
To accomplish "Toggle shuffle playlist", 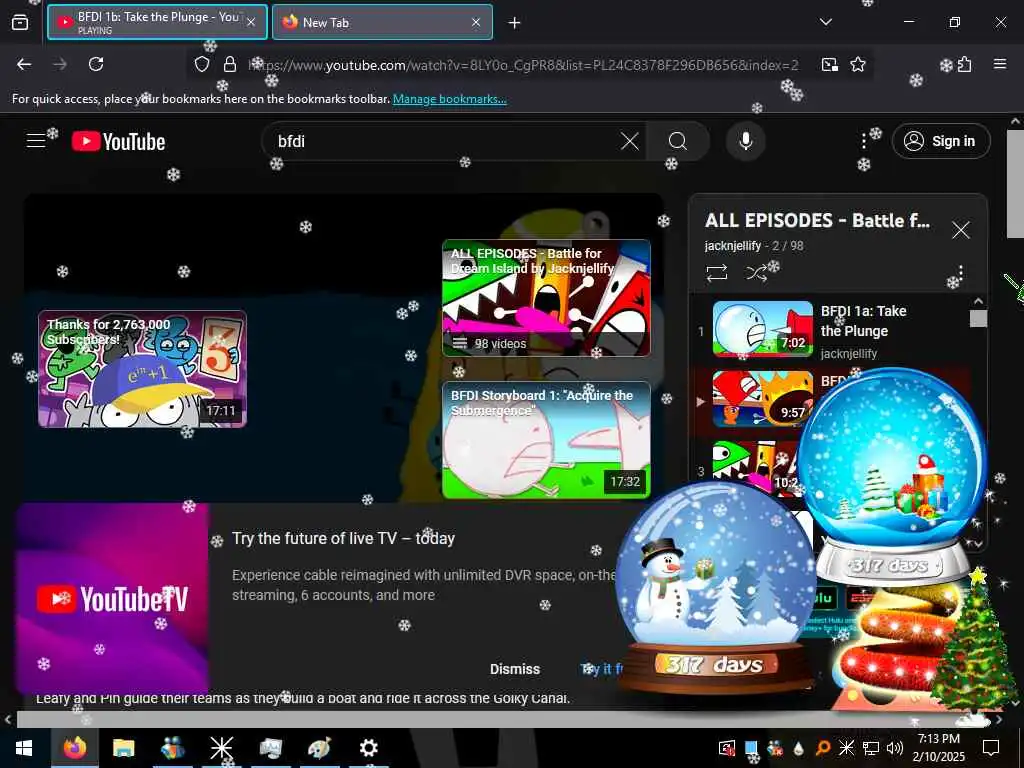I will [756, 272].
